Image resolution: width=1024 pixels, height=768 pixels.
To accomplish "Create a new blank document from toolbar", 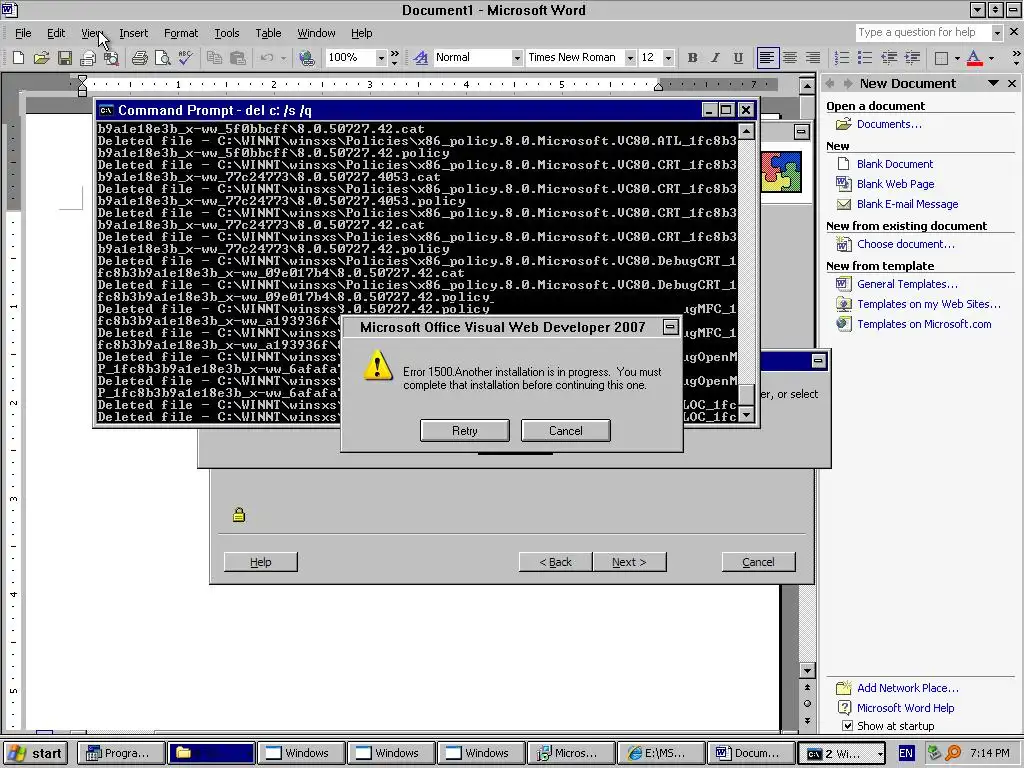I will (x=18, y=58).
